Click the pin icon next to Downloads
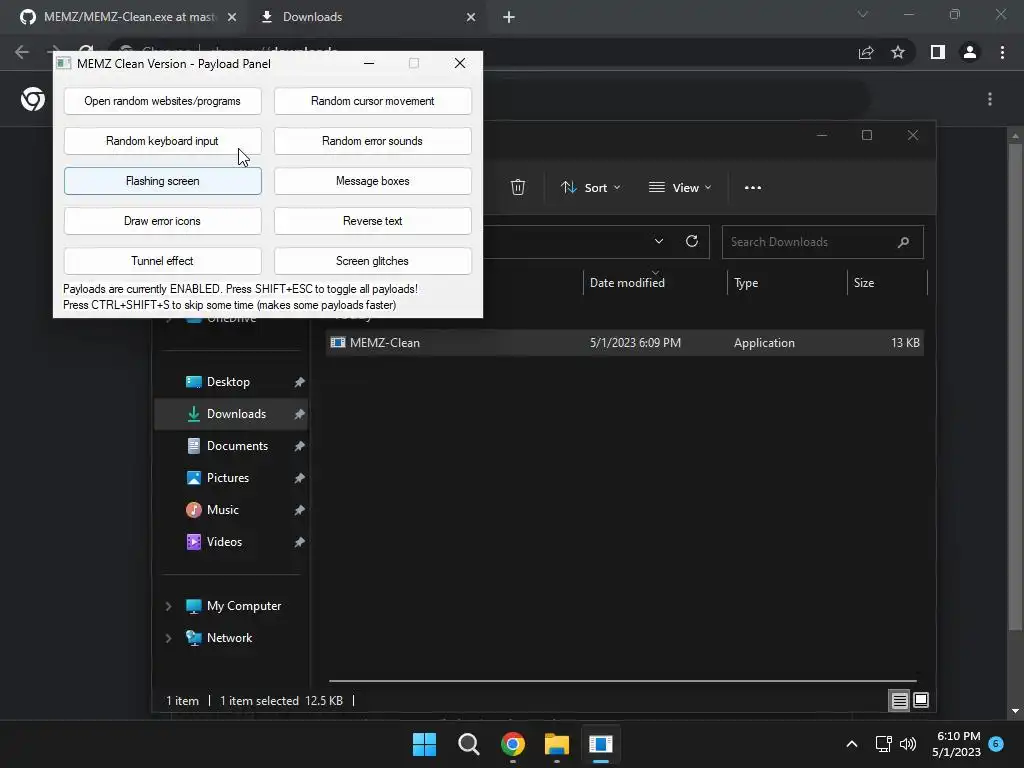Screen dimensions: 1024x768 [x=299, y=414]
